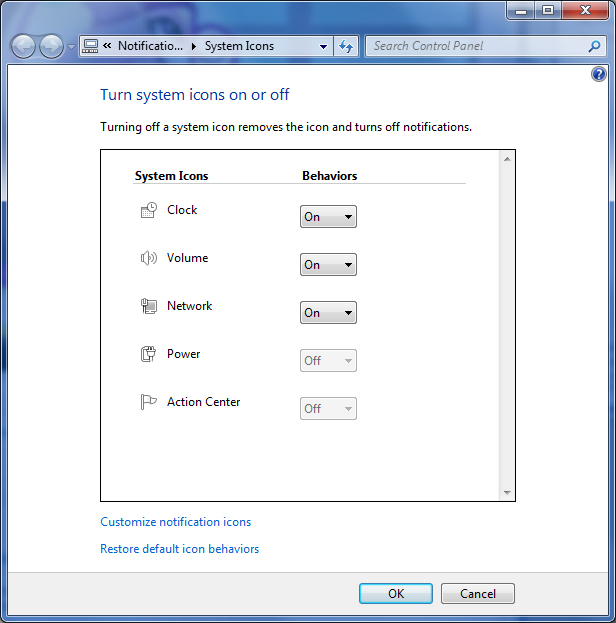Click the Power label text
This screenshot has width=616, height=623.
[184, 354]
